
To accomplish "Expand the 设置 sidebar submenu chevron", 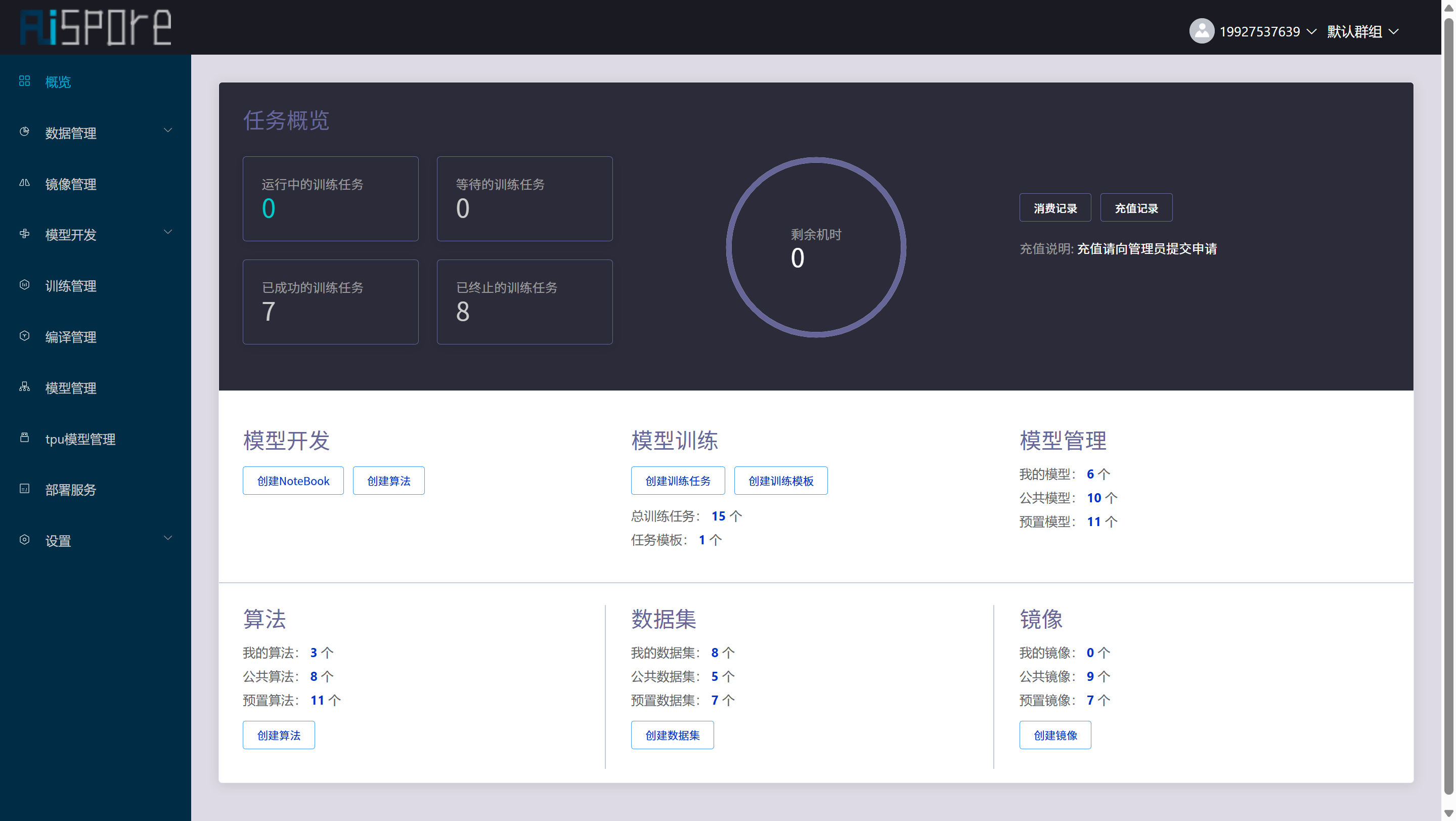I will click(168, 538).
